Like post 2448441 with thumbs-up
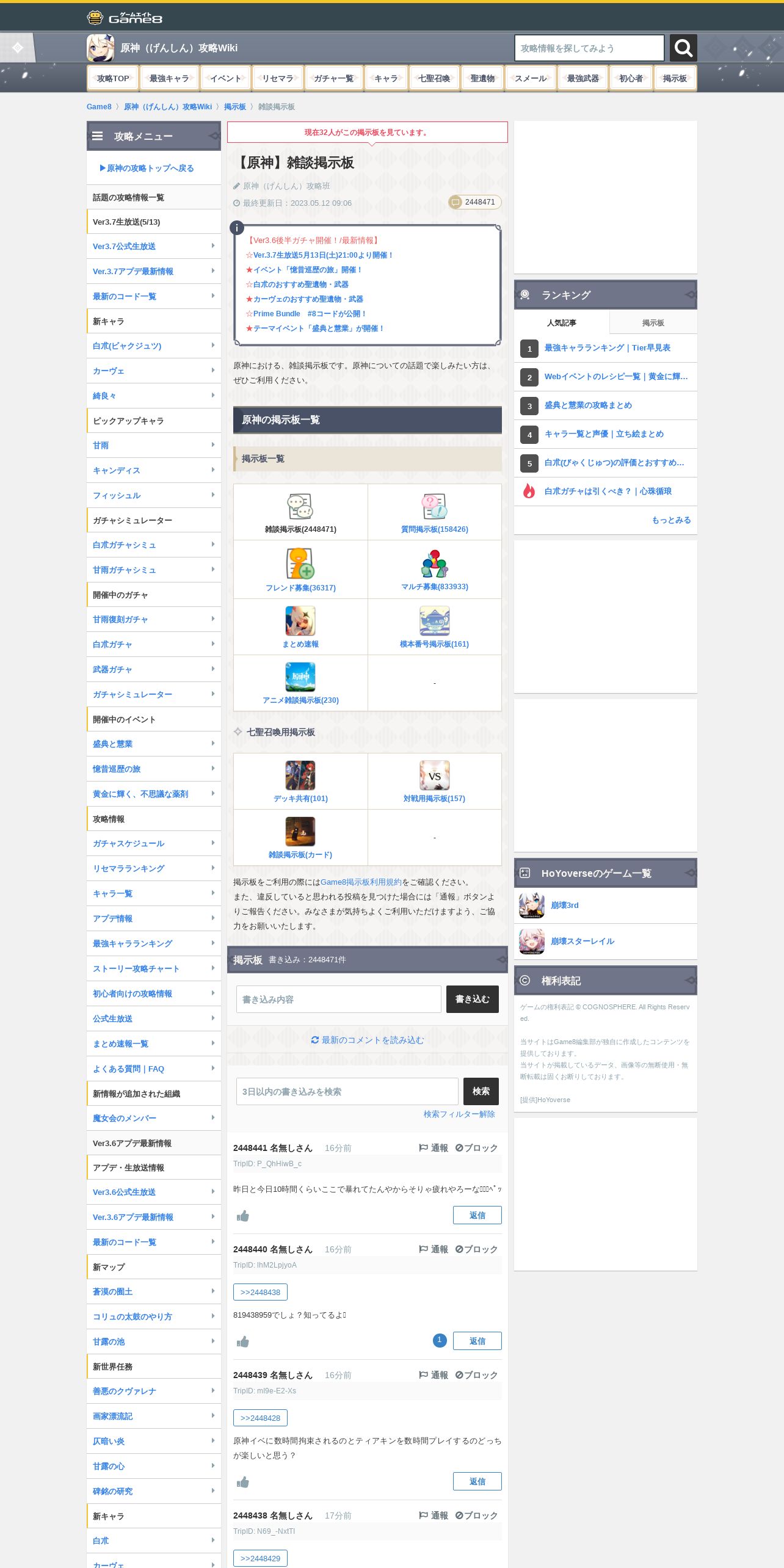This screenshot has width=784, height=1568. [243, 1216]
